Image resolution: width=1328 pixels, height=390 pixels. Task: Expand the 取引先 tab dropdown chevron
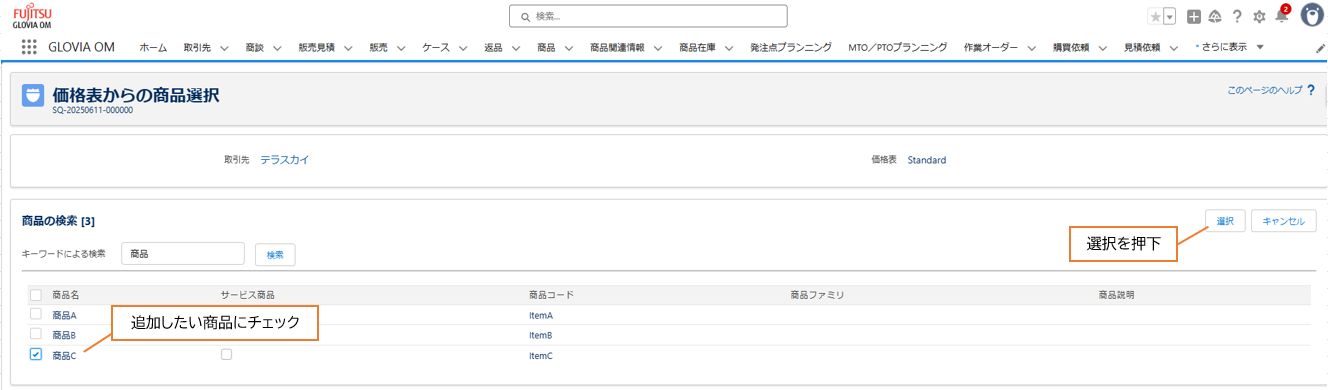(224, 47)
